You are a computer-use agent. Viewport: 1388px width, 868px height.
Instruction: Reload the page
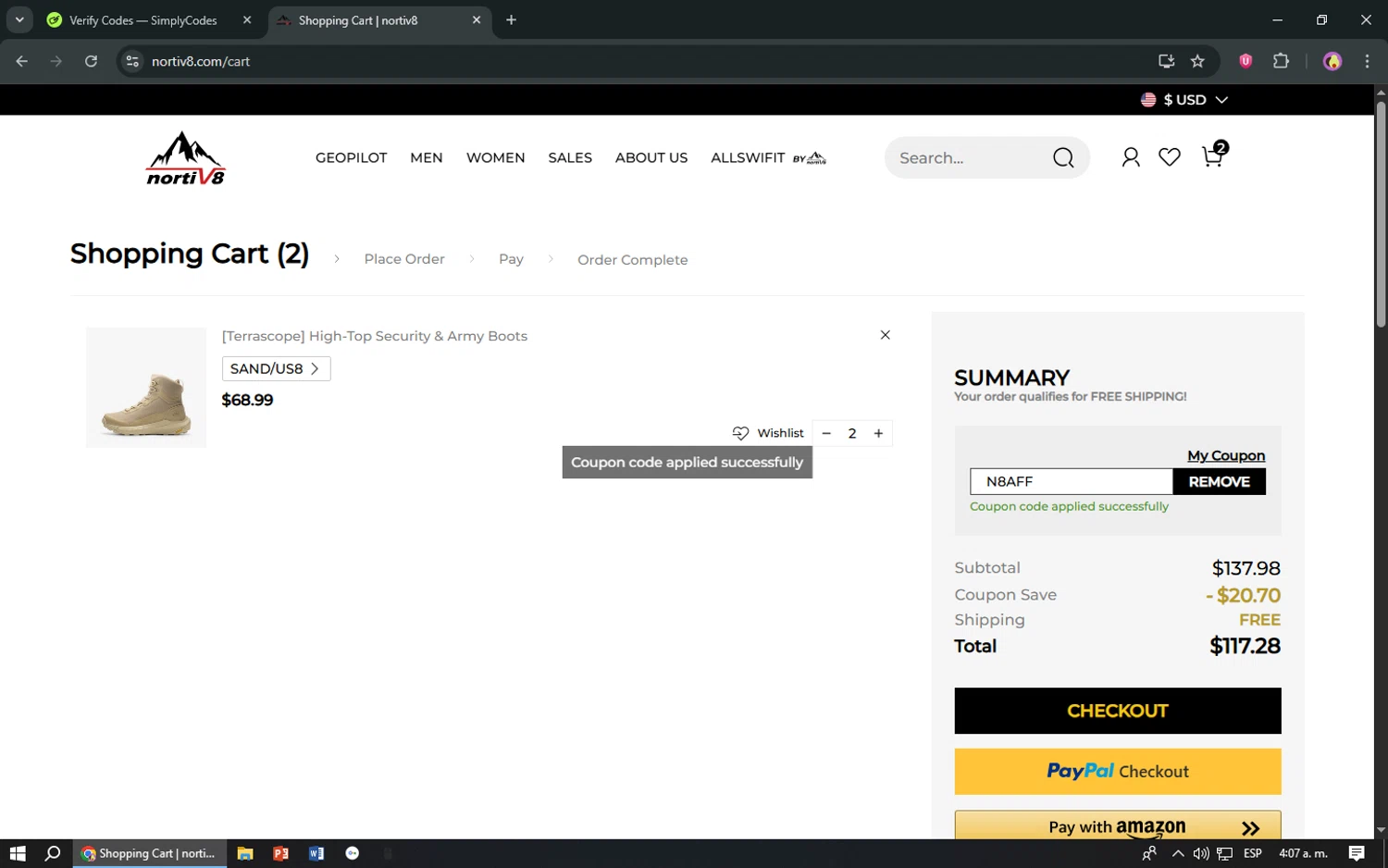(x=91, y=61)
